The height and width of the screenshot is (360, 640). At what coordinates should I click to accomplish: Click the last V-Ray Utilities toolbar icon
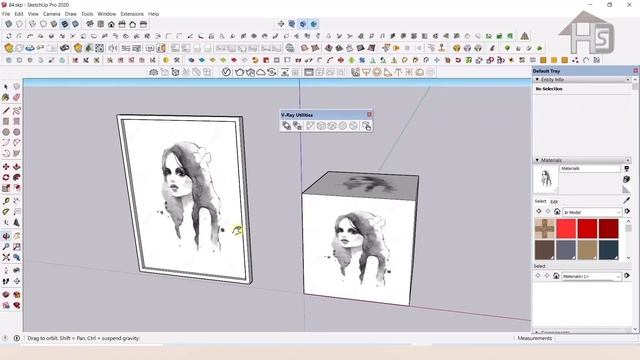point(366,126)
